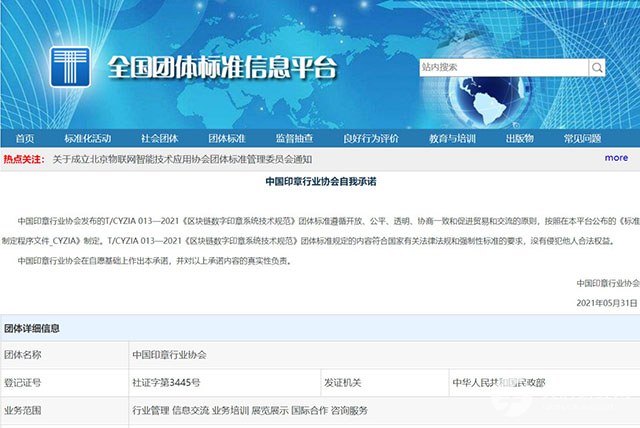Select the 登记证号 label cell
The height and width of the screenshot is (428, 640).
64,383
